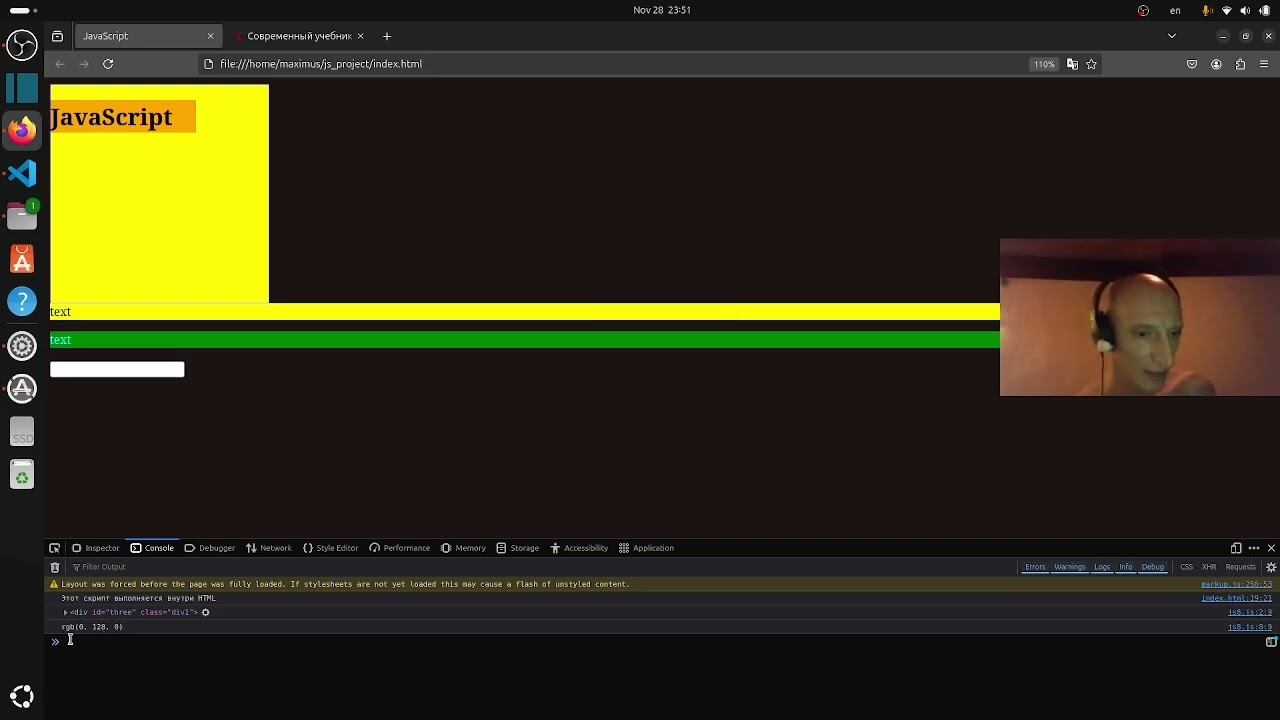The width and height of the screenshot is (1280, 720).
Task: Switch to the Memory tab
Action: (x=463, y=548)
